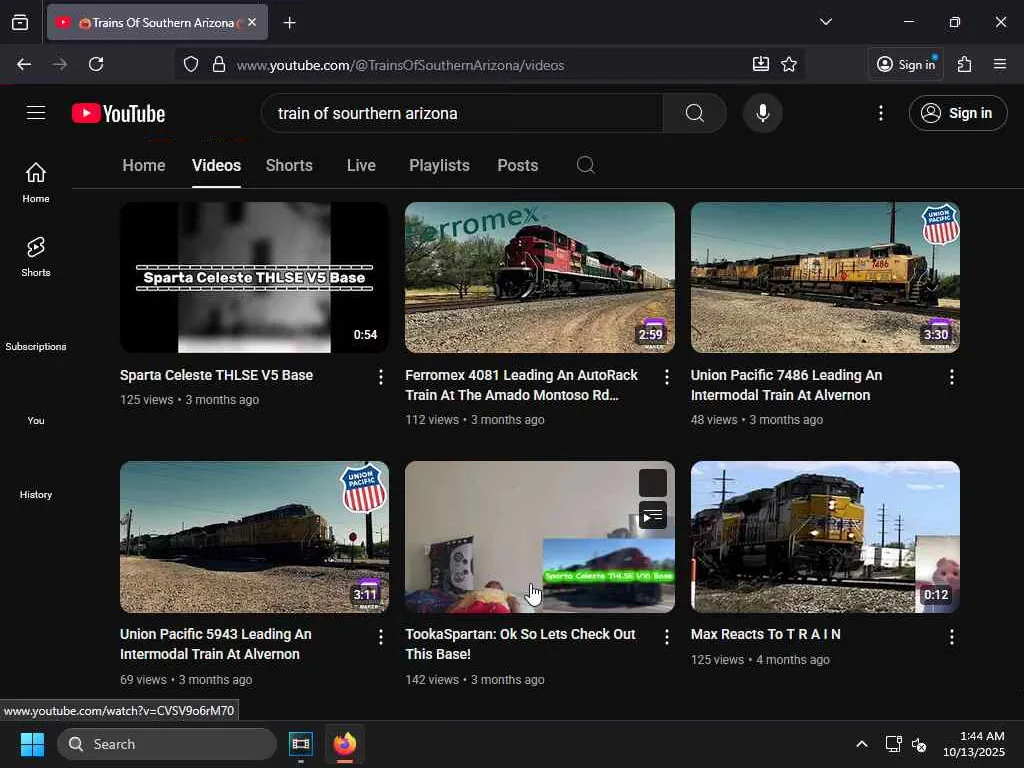Open YouTube settings three-dot menu

tap(880, 113)
